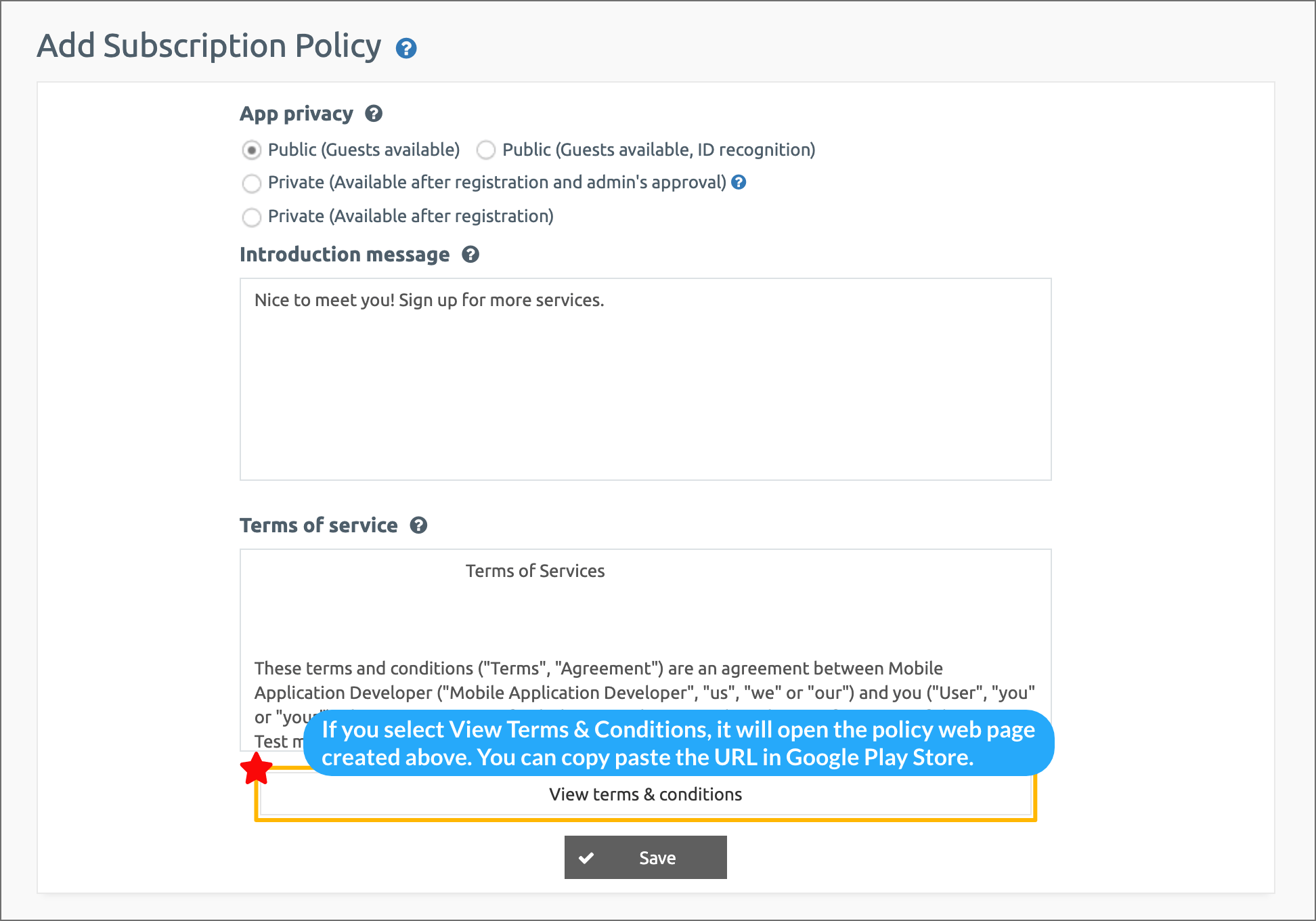Open the Introduction message help icon
Screen dimensions: 1316x921
click(x=470, y=255)
